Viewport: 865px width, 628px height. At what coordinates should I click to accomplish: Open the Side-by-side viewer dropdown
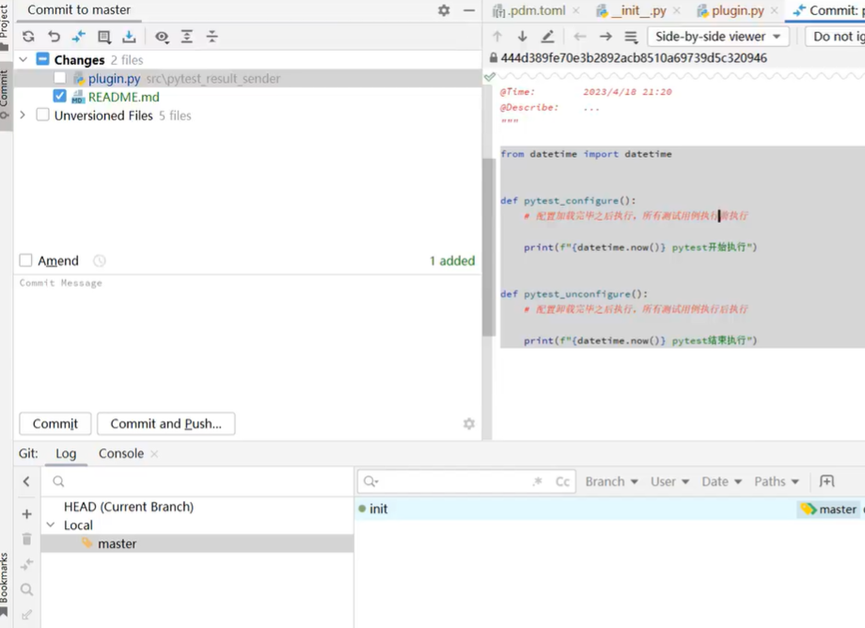(718, 37)
